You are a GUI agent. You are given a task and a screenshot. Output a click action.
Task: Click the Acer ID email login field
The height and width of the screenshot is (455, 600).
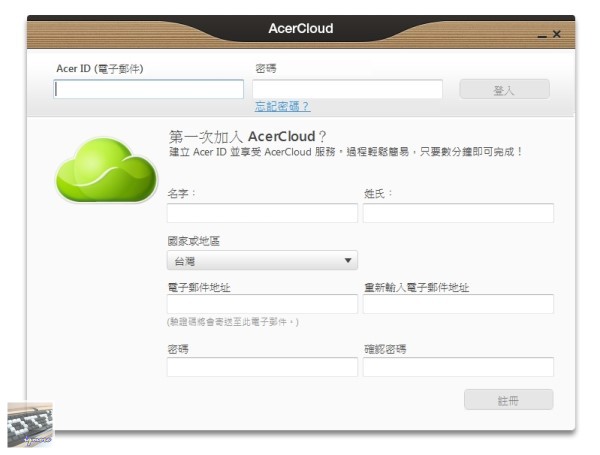coord(148,89)
